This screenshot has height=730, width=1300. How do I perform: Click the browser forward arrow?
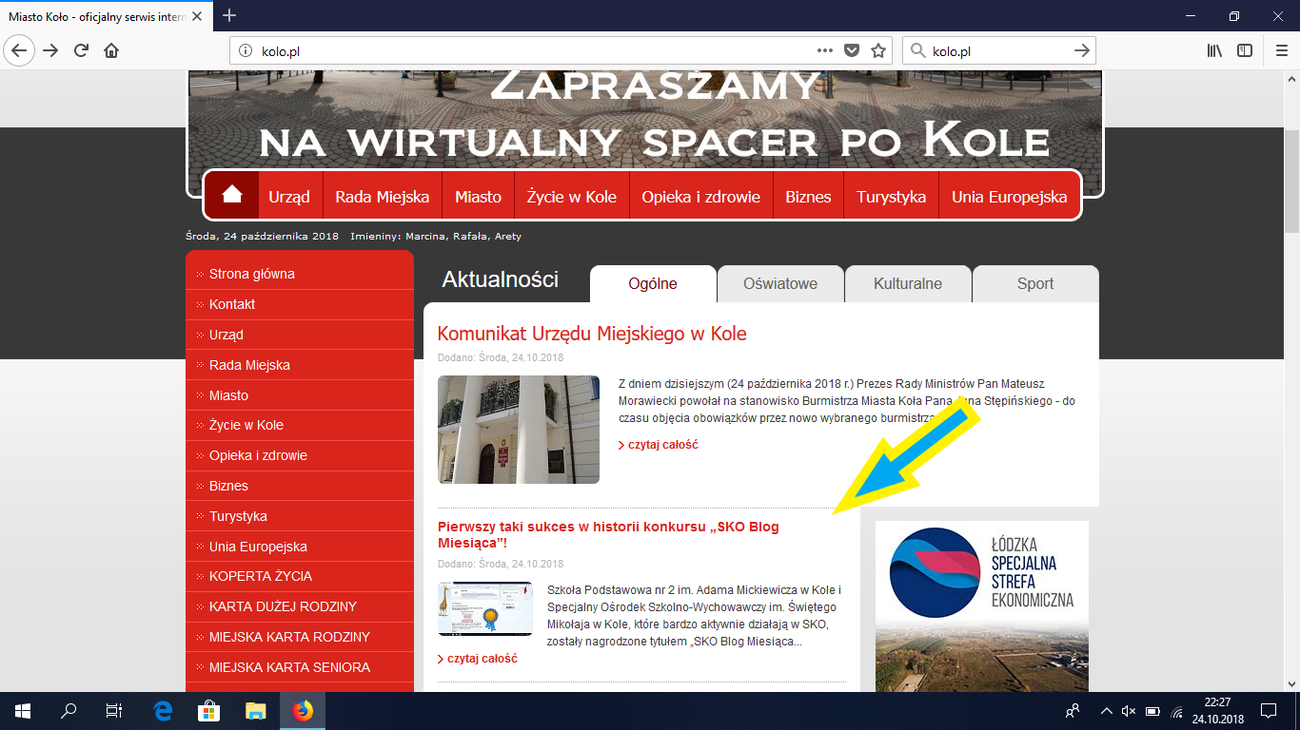pos(50,50)
